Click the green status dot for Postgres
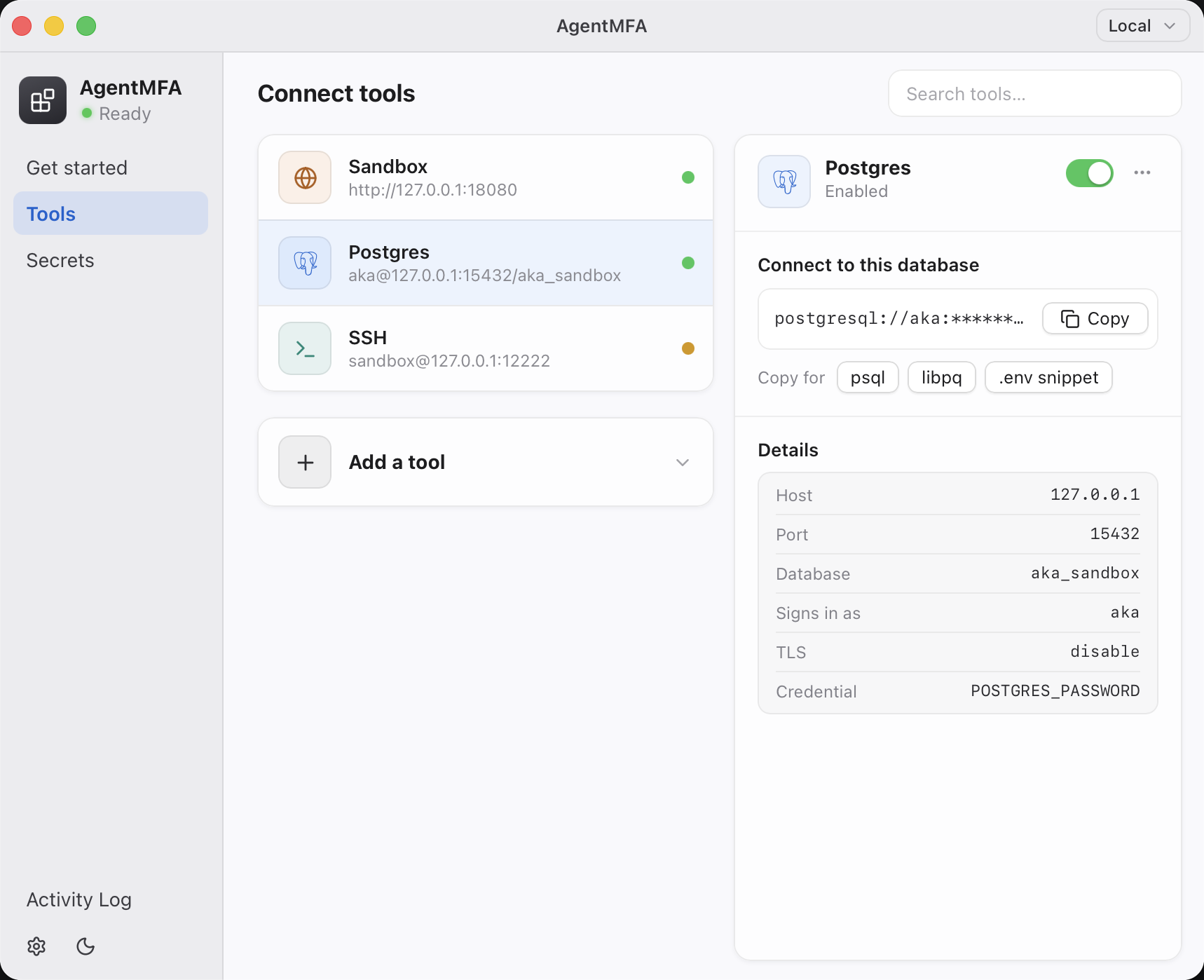1204x980 pixels. pos(688,263)
